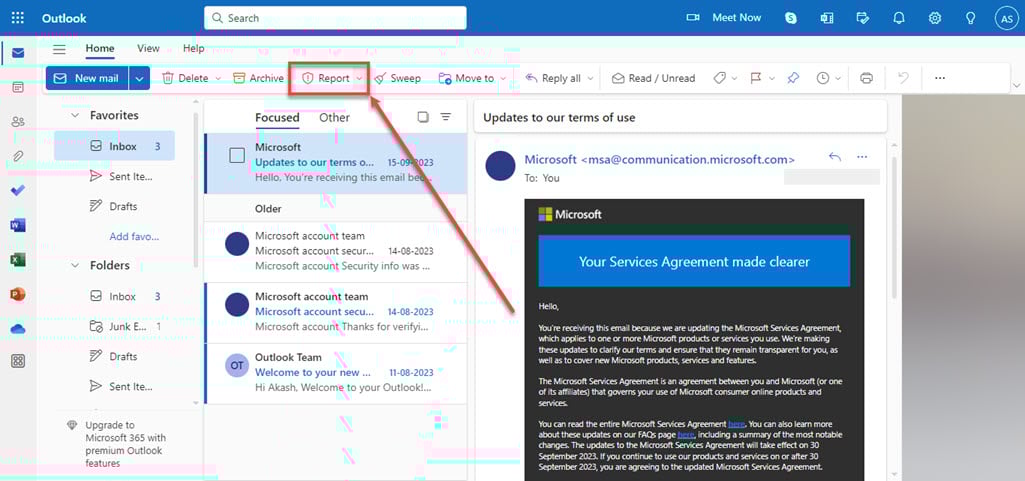Pin the selected message

coord(793,78)
